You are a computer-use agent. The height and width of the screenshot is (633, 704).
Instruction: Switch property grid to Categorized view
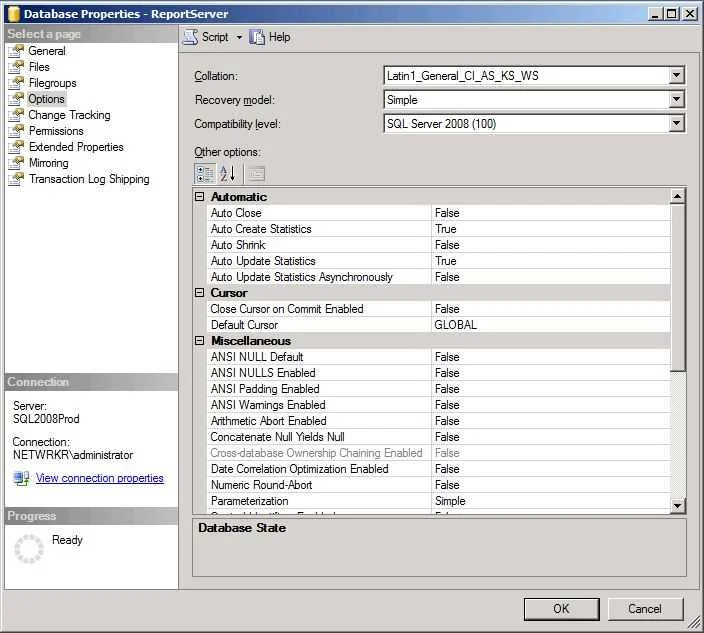[x=205, y=174]
